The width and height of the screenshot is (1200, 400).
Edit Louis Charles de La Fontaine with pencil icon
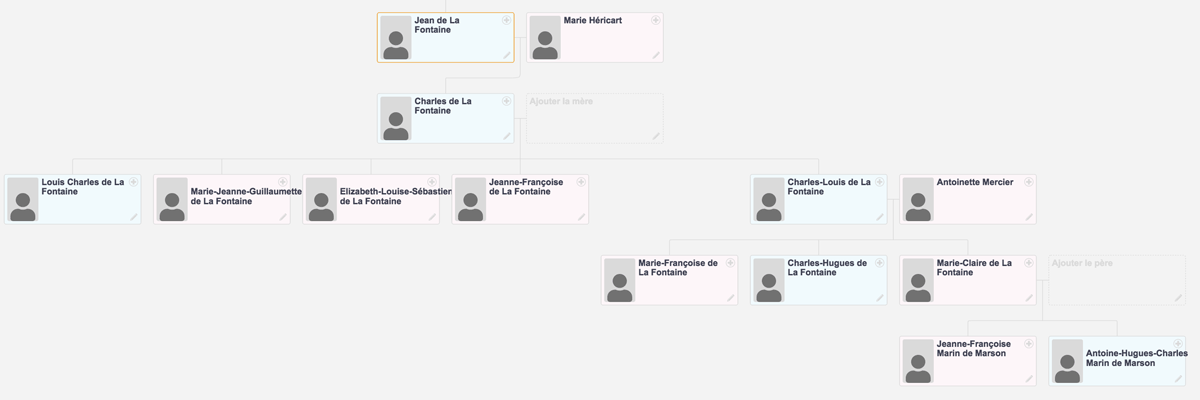(x=134, y=217)
